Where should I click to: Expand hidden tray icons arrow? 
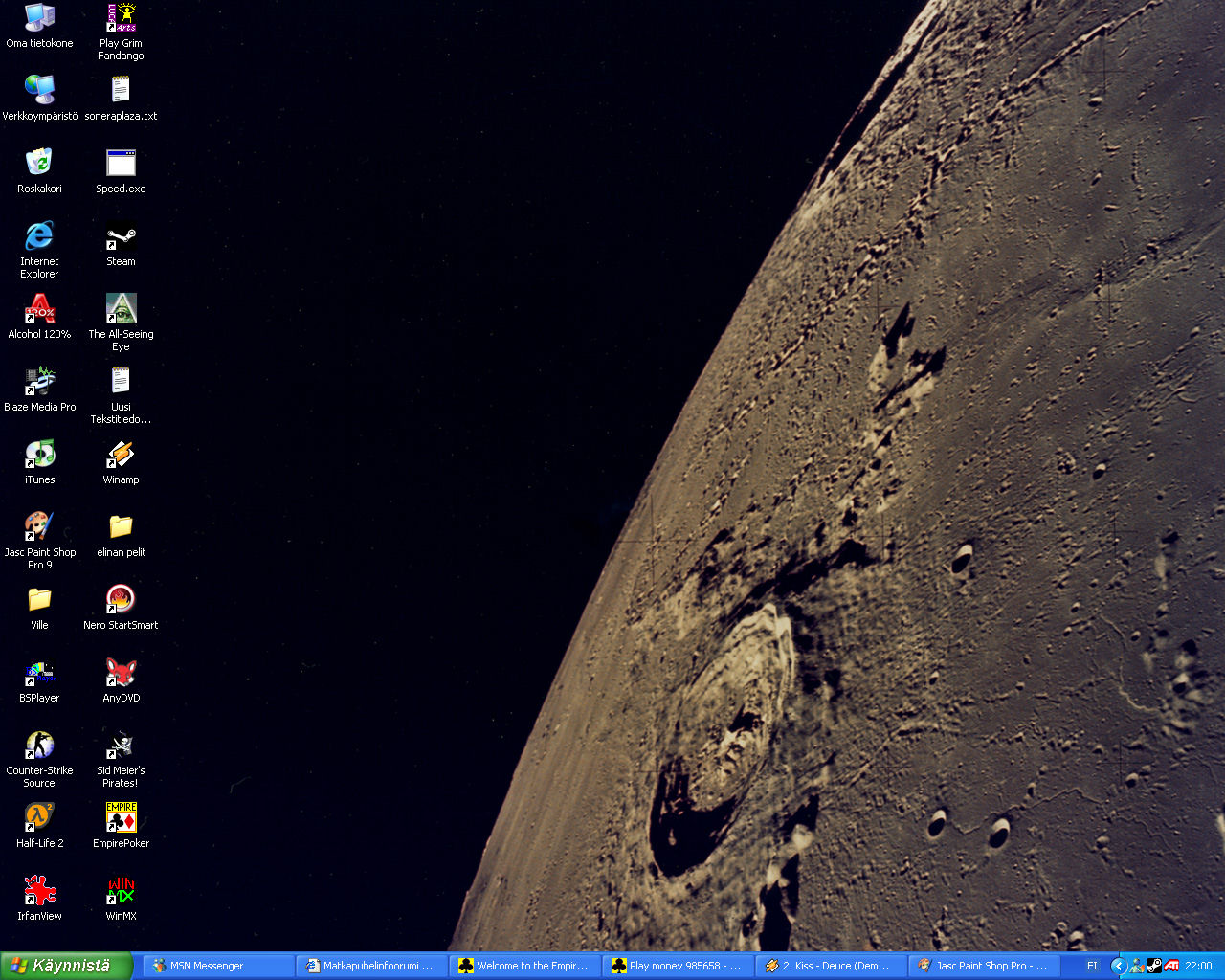pyautogui.click(x=1118, y=966)
